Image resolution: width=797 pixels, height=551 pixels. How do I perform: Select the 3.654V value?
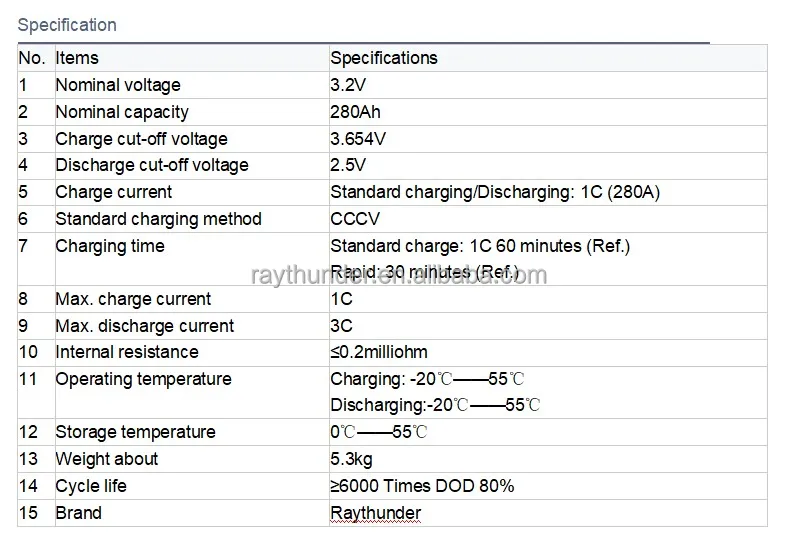click(357, 139)
